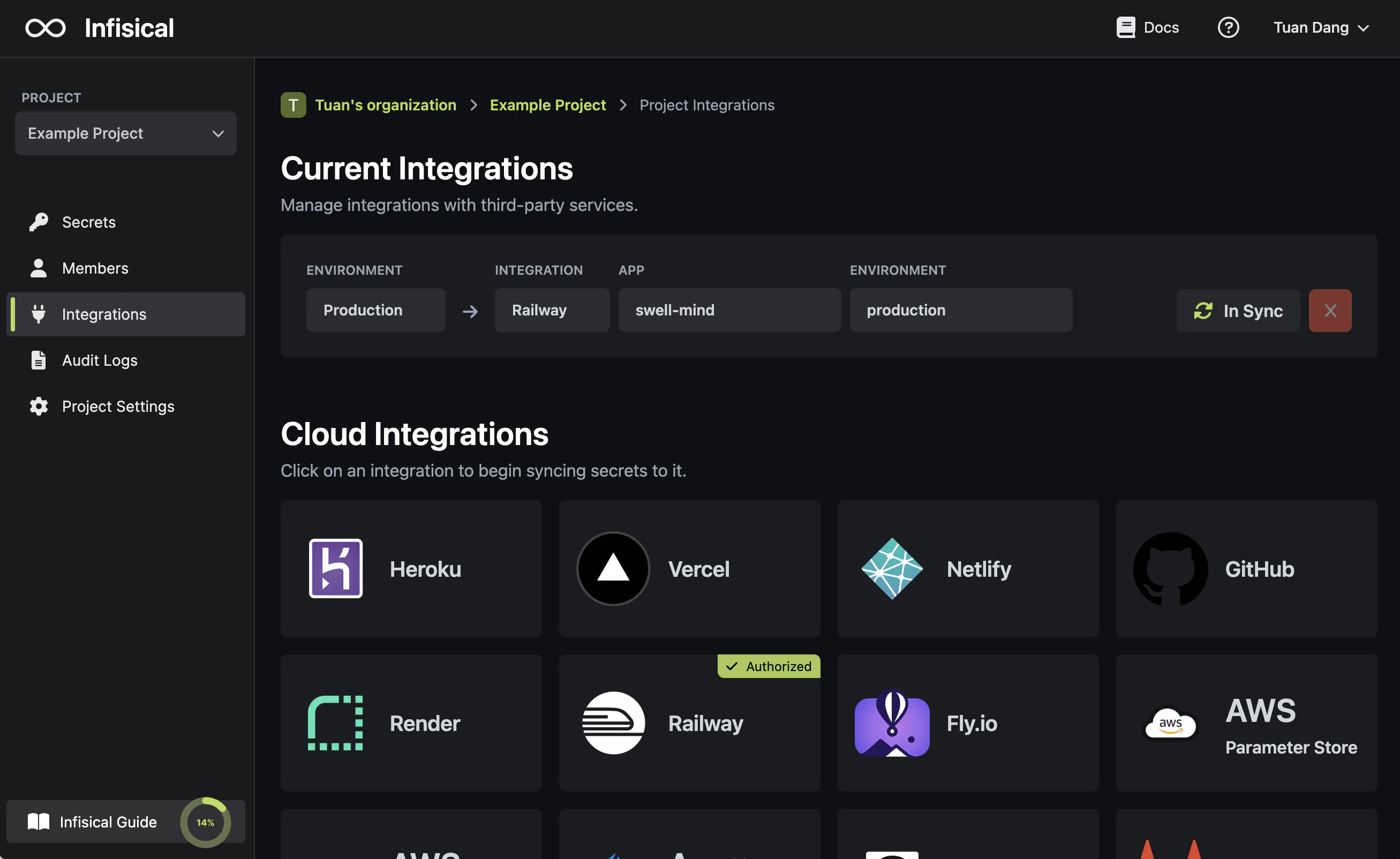Click the Authorized badge on Railway
1400x859 pixels.
pos(769,666)
